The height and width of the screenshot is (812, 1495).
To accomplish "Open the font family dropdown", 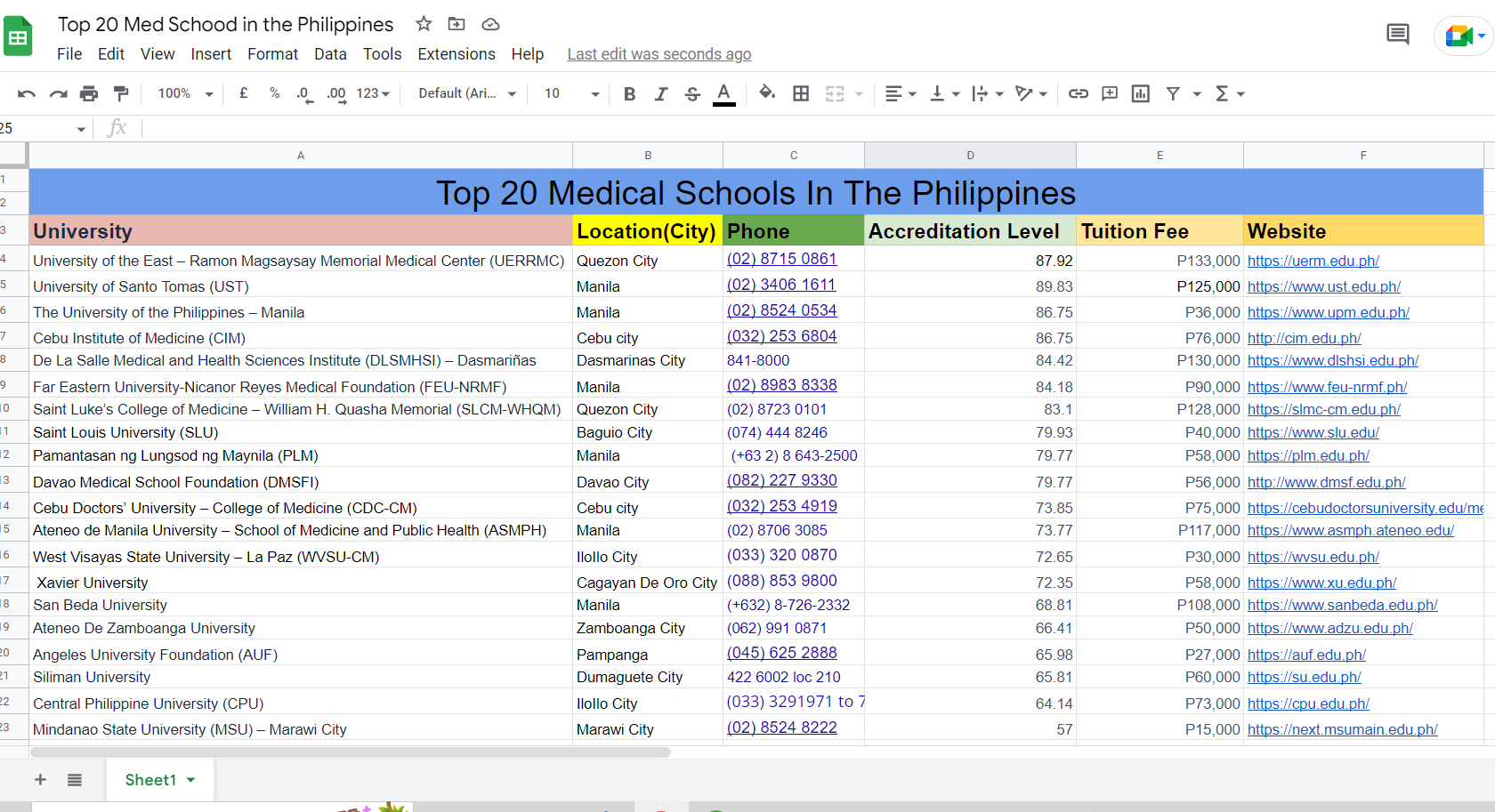I will point(467,93).
